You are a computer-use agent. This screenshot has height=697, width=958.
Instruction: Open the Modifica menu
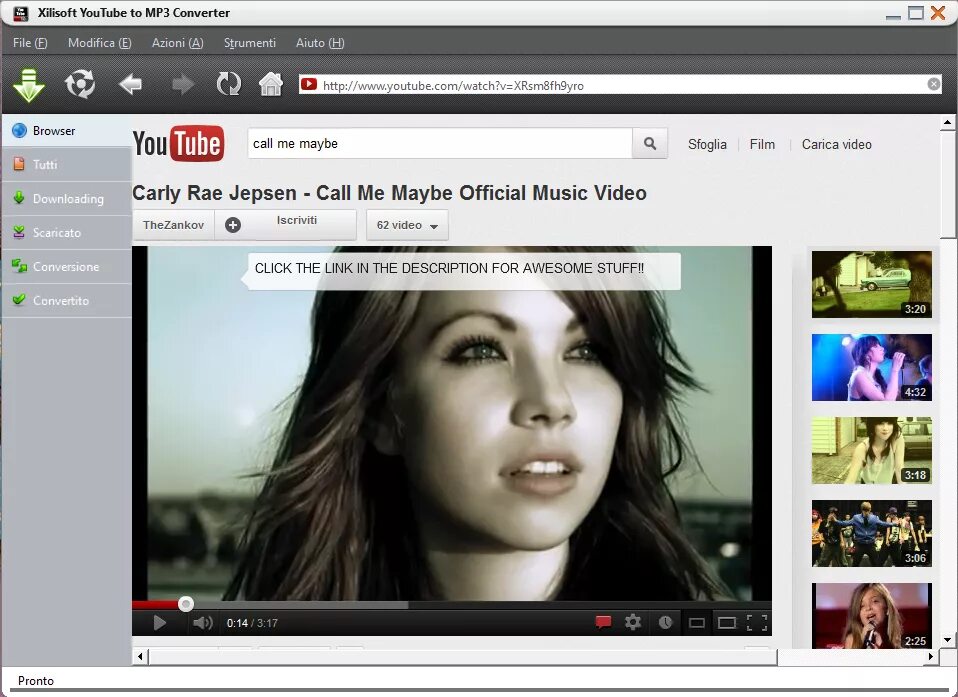pyautogui.click(x=100, y=43)
